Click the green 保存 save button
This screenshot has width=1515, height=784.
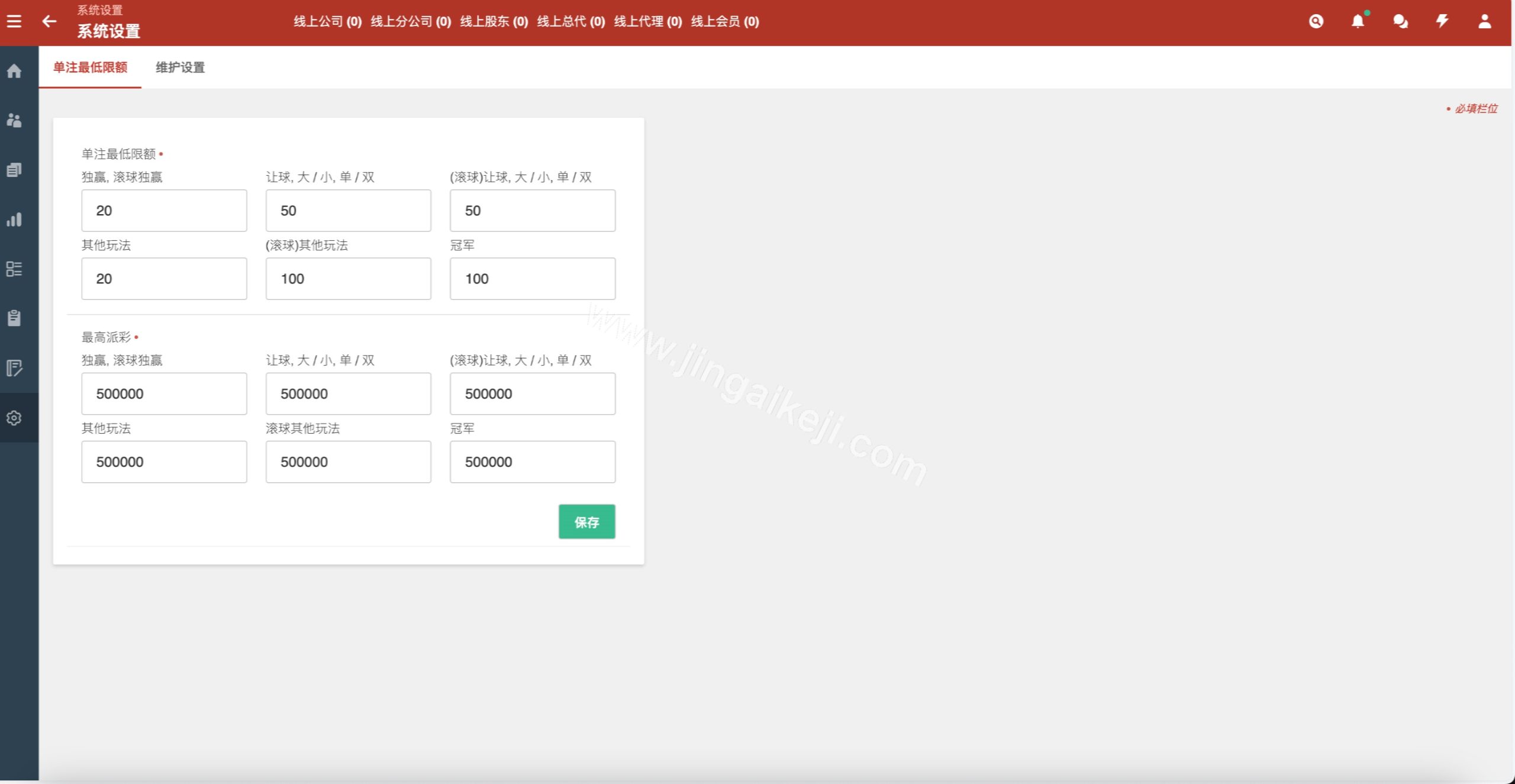click(x=586, y=522)
